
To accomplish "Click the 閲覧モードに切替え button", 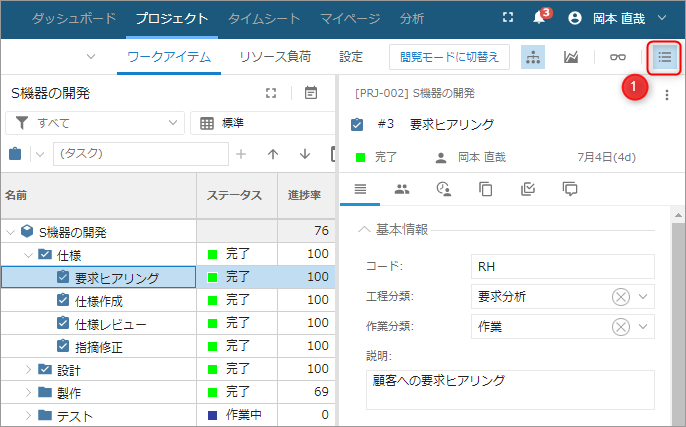I will coord(449,57).
